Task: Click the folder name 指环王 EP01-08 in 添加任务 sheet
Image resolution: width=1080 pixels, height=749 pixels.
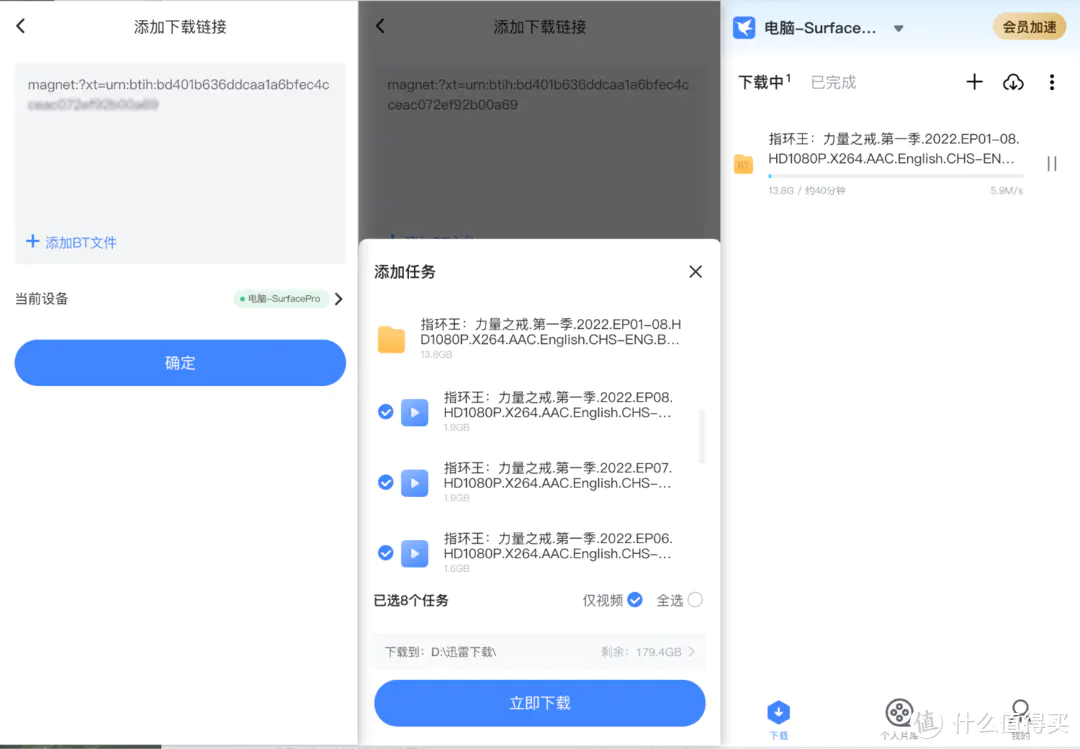Action: [x=550, y=331]
